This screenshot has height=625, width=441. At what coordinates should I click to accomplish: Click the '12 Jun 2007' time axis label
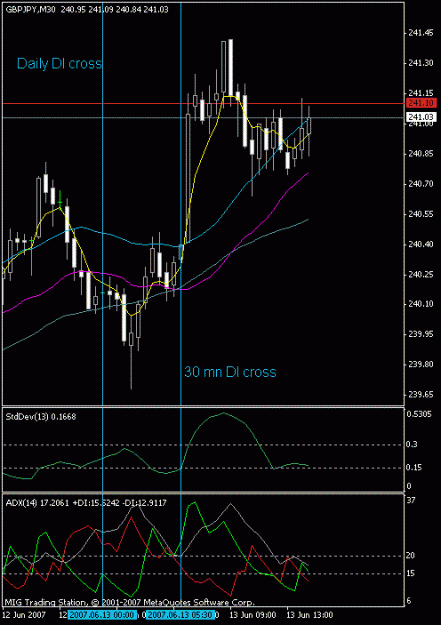click(x=25, y=615)
